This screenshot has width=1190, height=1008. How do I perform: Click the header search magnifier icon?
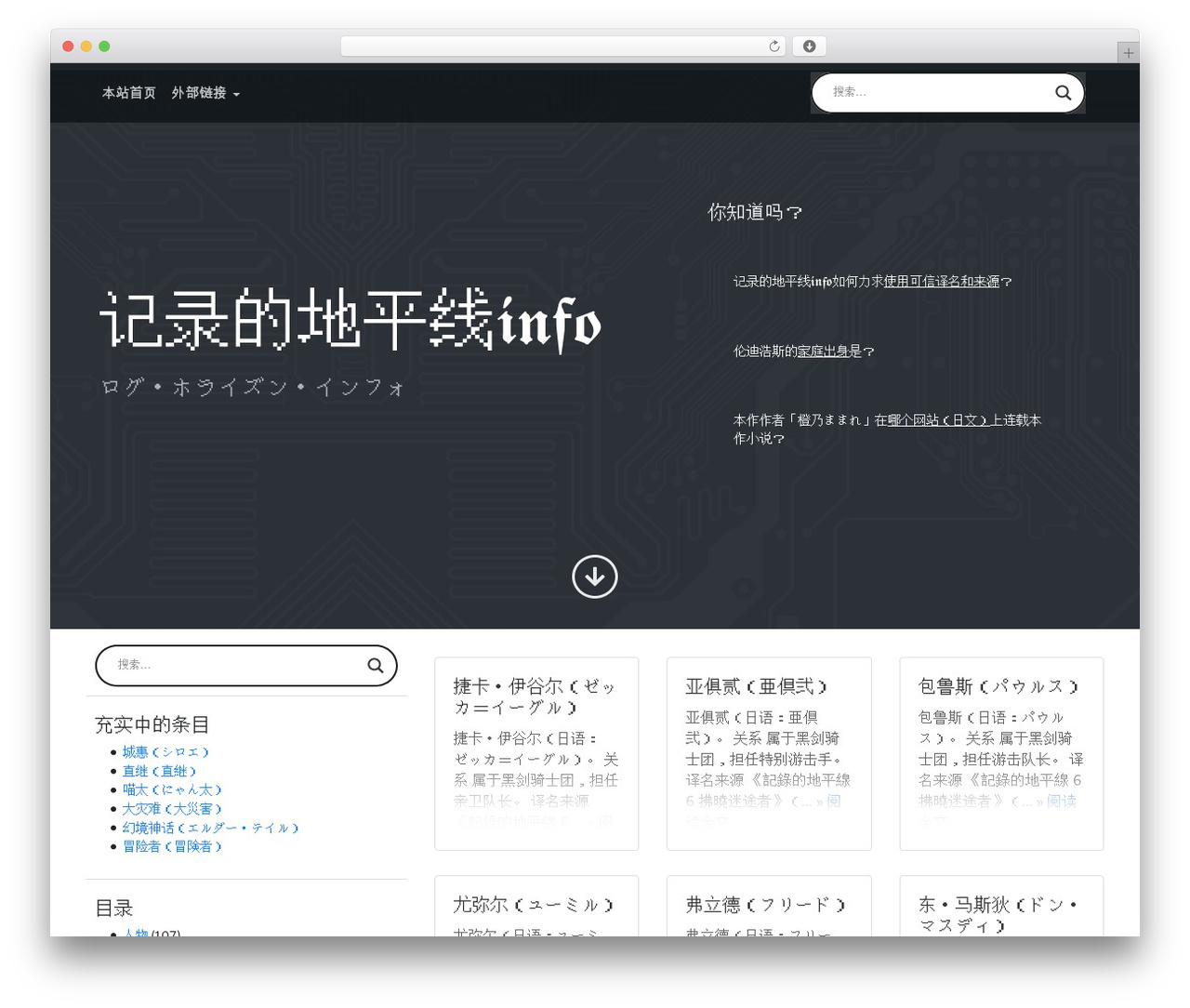[1063, 93]
